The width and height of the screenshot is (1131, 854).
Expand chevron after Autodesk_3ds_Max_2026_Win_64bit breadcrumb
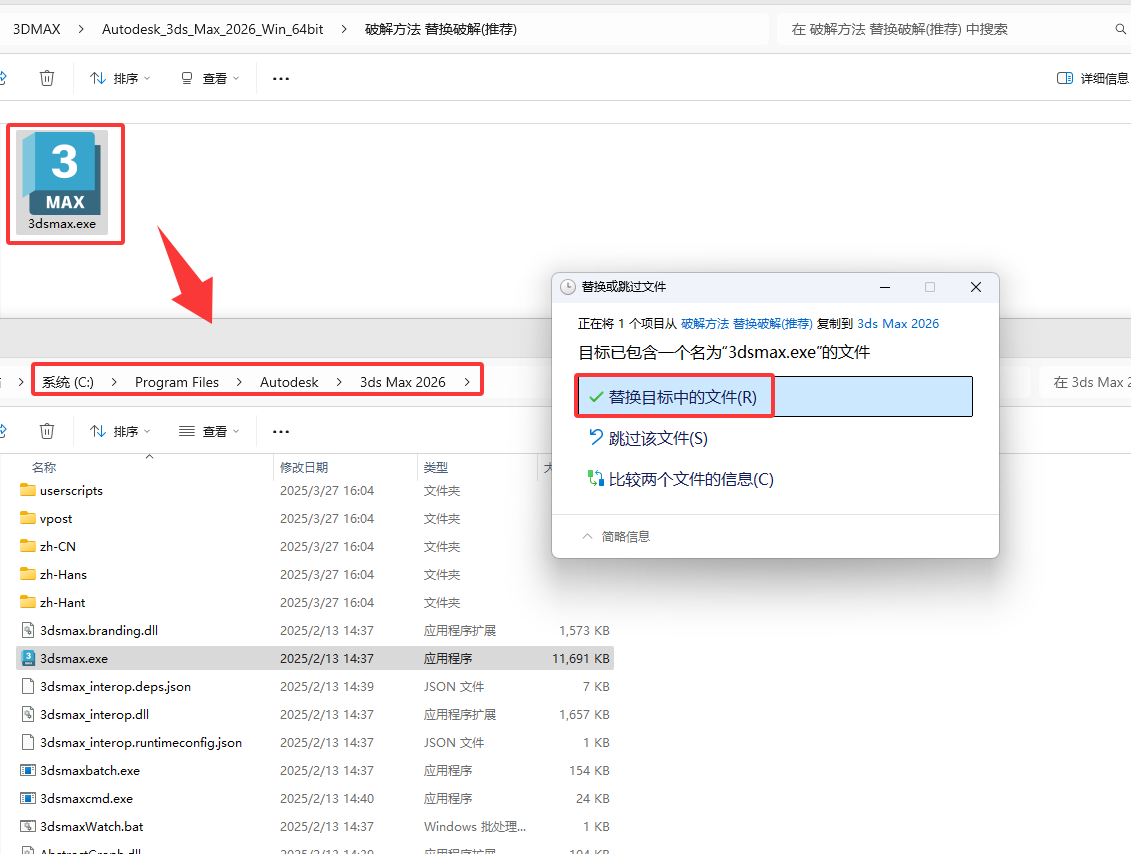344,29
